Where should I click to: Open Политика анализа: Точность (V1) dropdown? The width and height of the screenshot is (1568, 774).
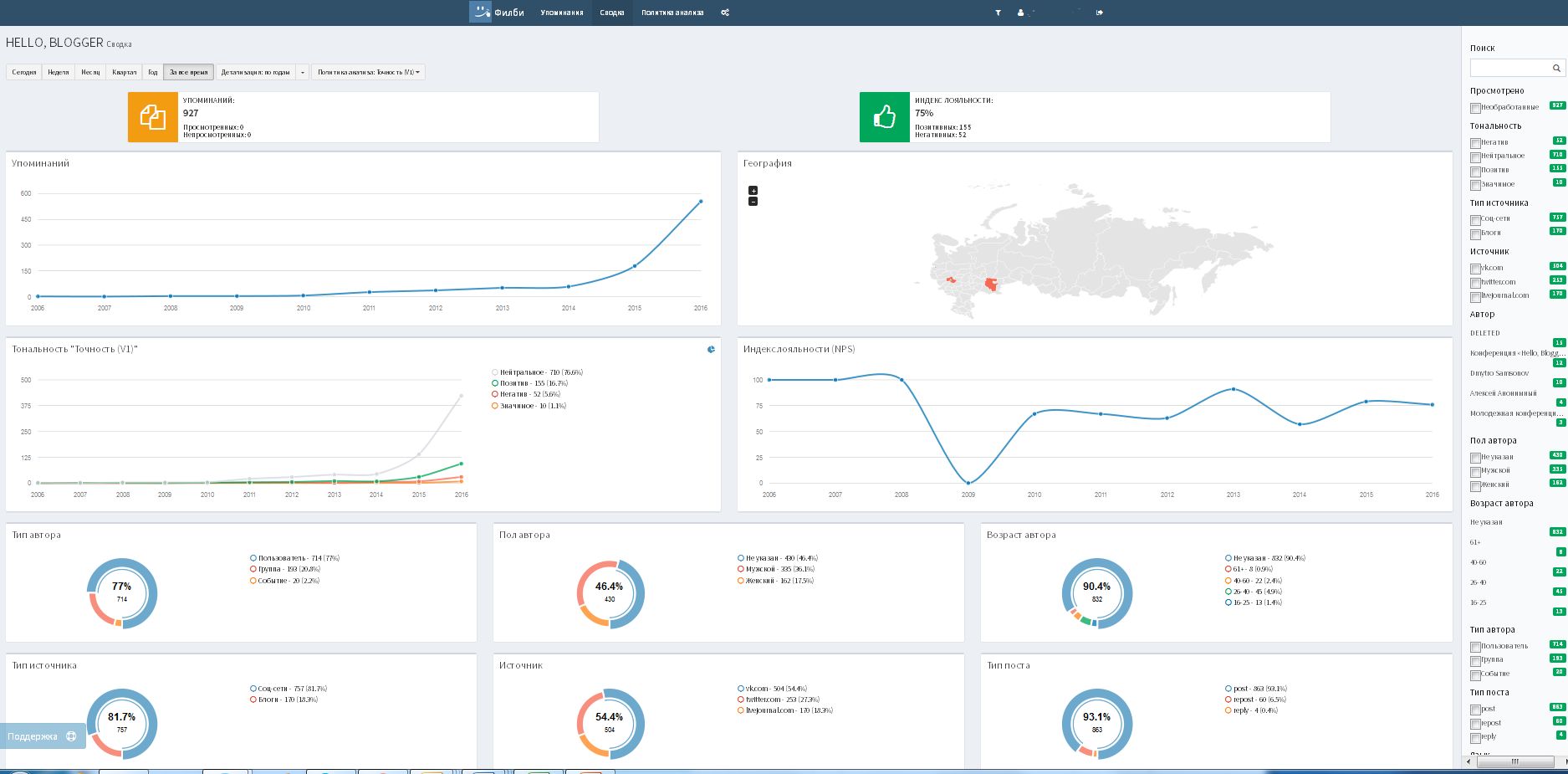pyautogui.click(x=368, y=72)
